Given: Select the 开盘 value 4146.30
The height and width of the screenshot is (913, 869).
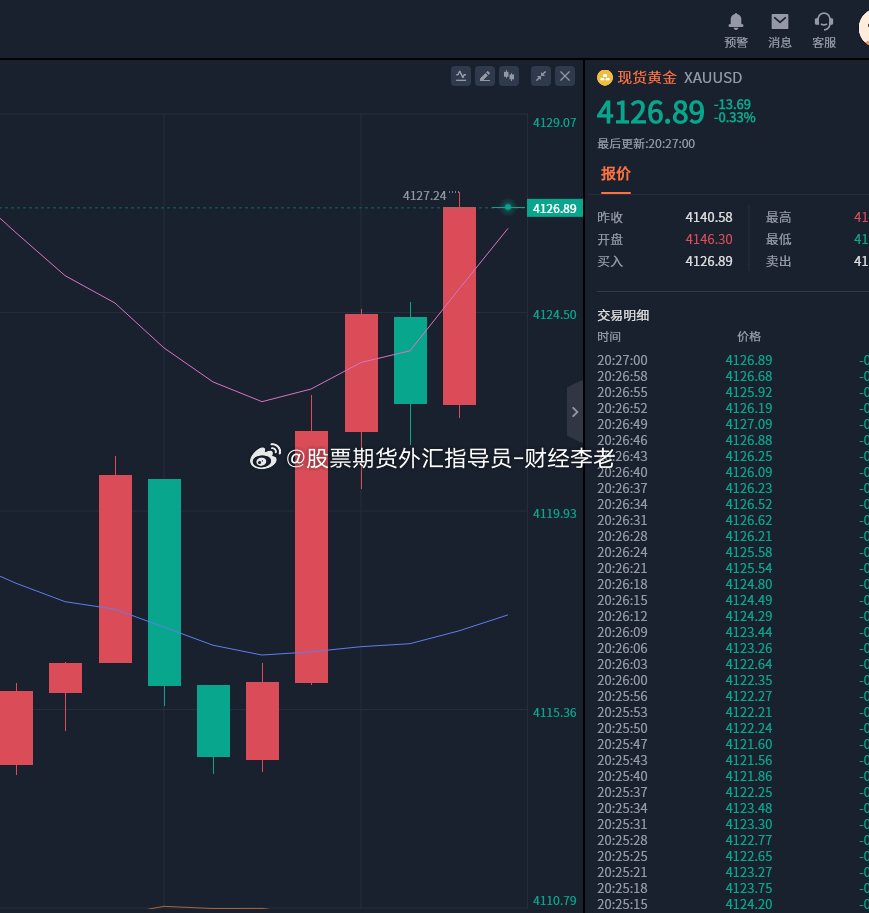Looking at the screenshot, I should [x=709, y=239].
